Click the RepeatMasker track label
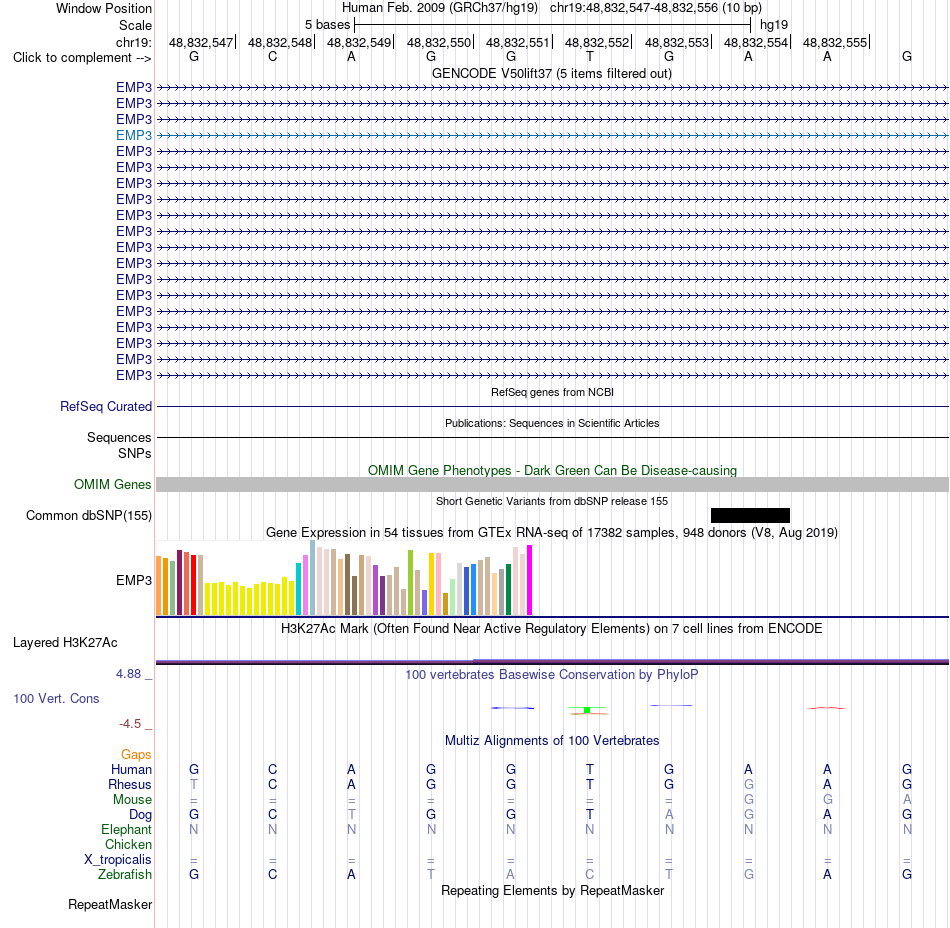Image resolution: width=950 pixels, height=928 pixels. coord(110,904)
